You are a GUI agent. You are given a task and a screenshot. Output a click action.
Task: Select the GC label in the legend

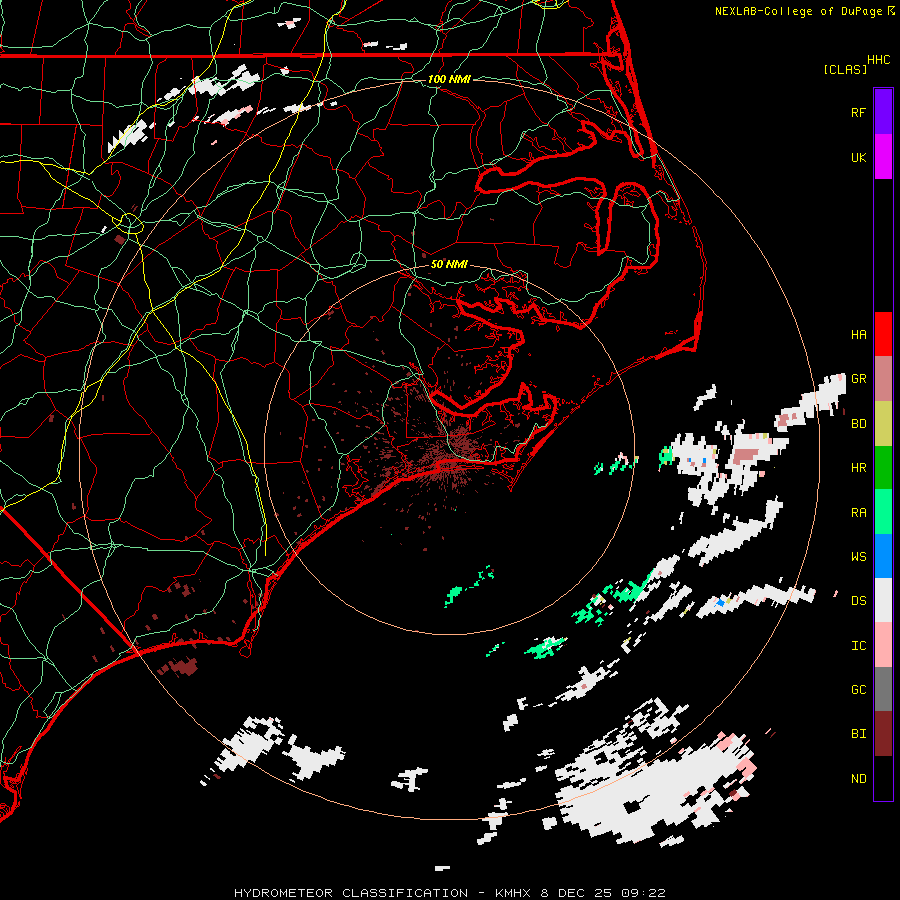tap(858, 690)
